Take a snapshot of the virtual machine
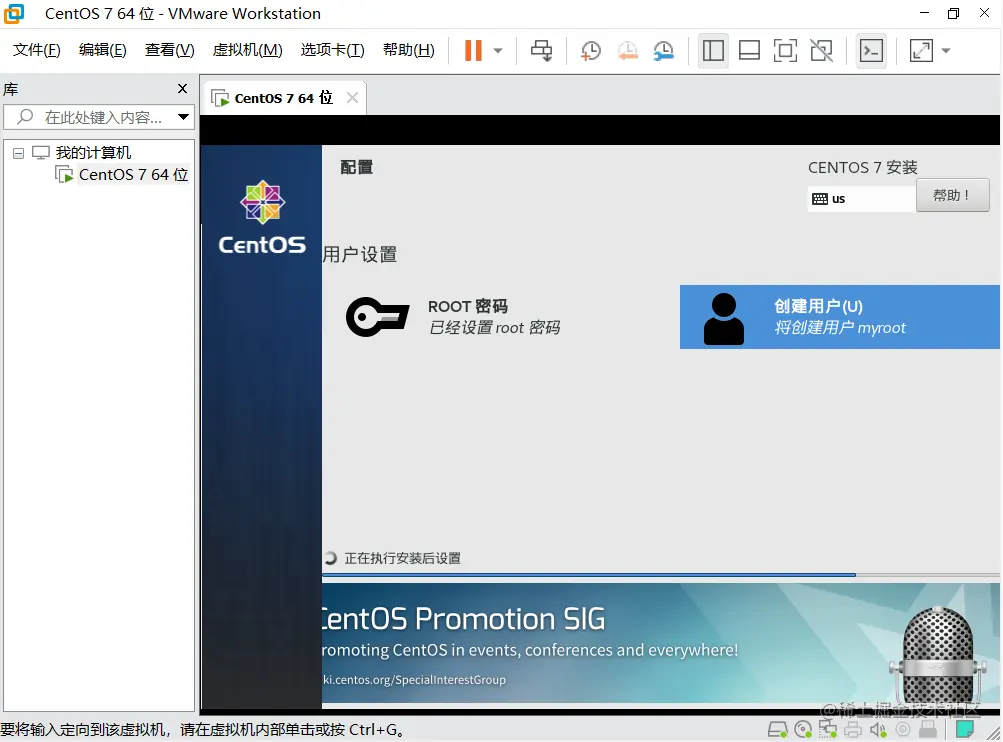The height and width of the screenshot is (742, 1003). coord(590,51)
